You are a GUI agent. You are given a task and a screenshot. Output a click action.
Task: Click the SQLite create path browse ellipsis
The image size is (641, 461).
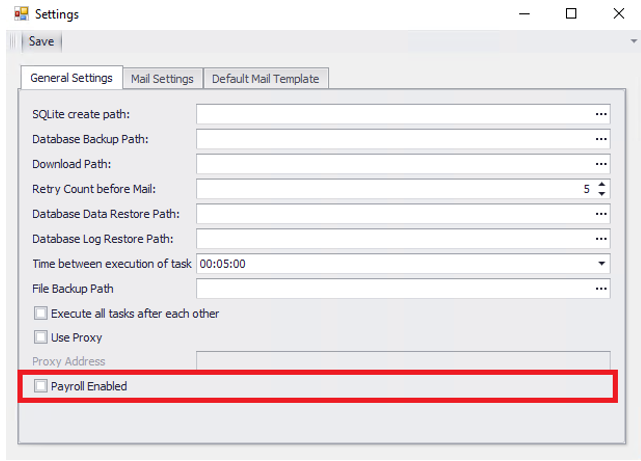pos(601,114)
